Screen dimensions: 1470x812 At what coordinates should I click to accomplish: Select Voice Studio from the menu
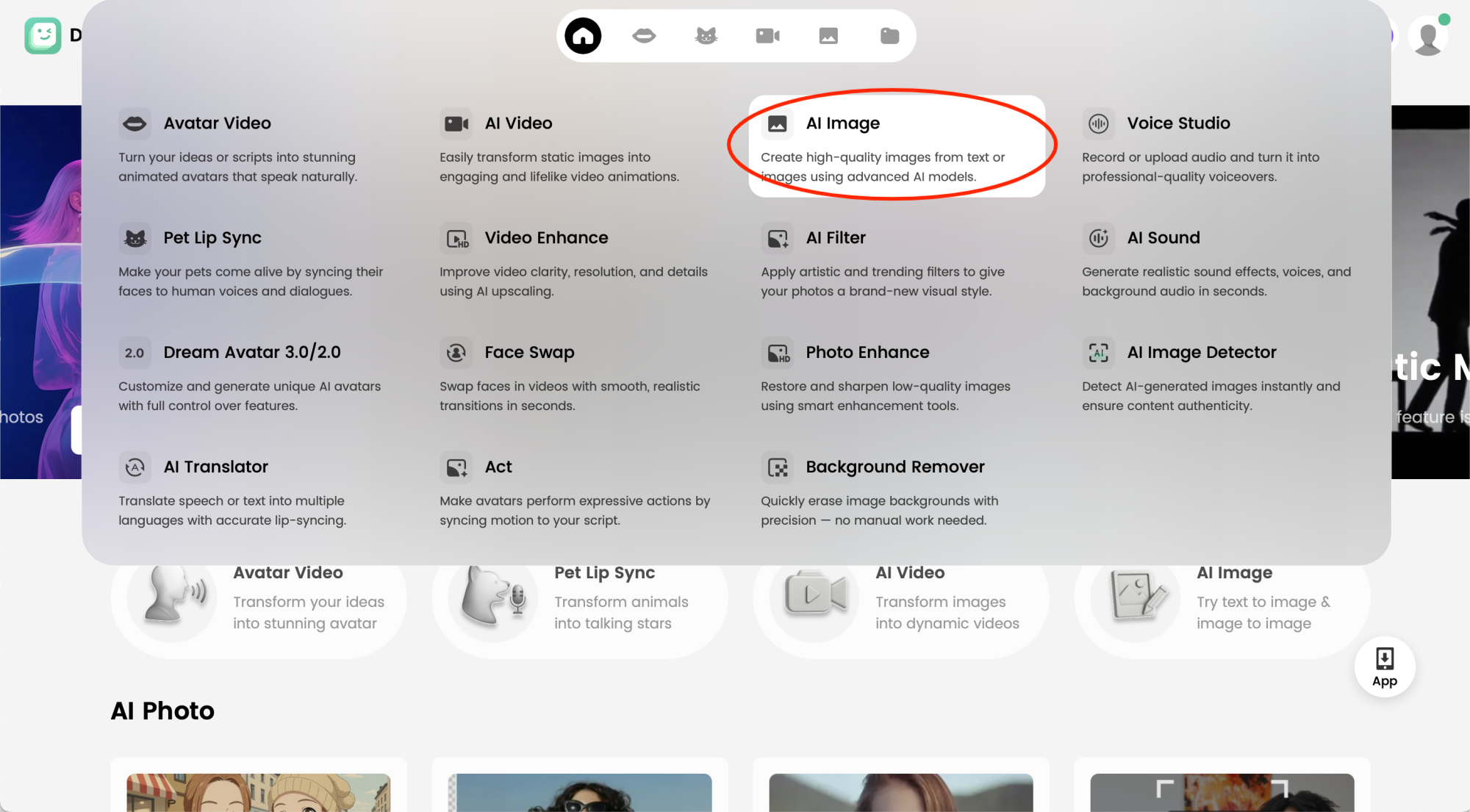[1178, 123]
